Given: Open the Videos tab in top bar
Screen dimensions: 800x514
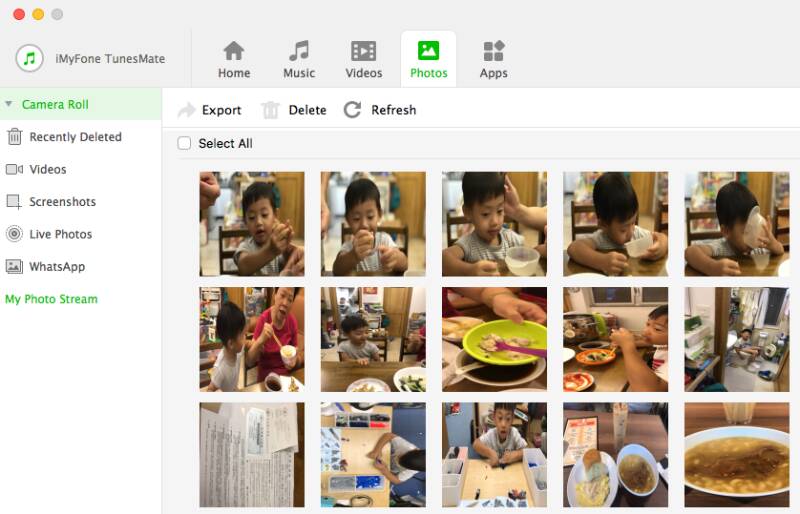Looking at the screenshot, I should pos(364,60).
